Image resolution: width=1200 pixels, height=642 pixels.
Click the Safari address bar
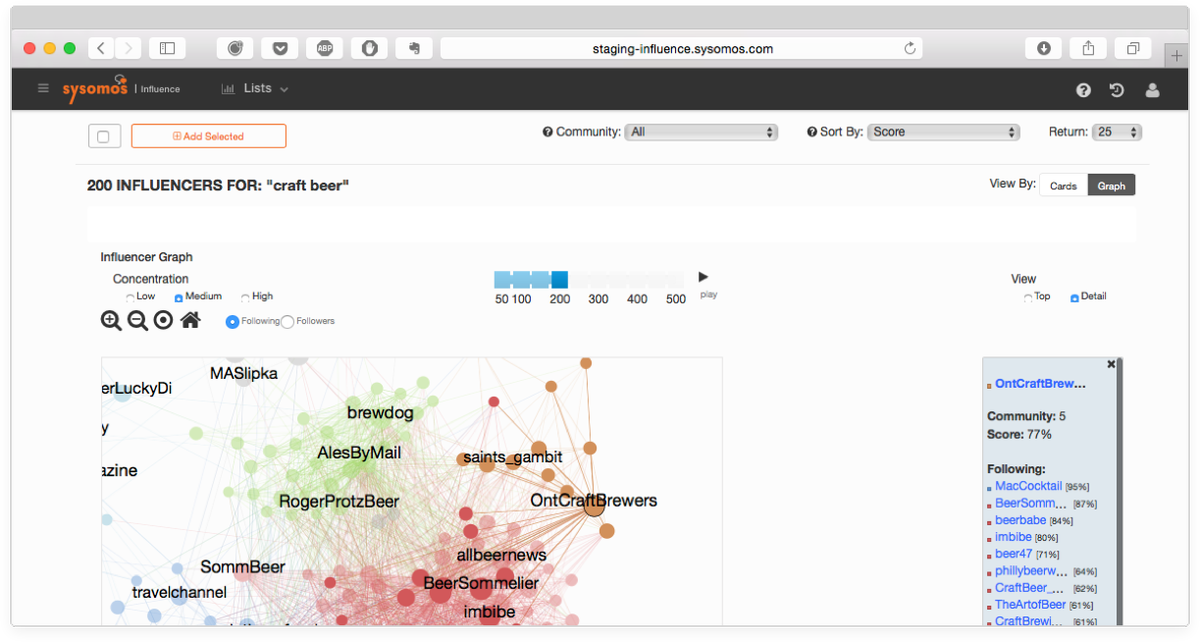681,48
